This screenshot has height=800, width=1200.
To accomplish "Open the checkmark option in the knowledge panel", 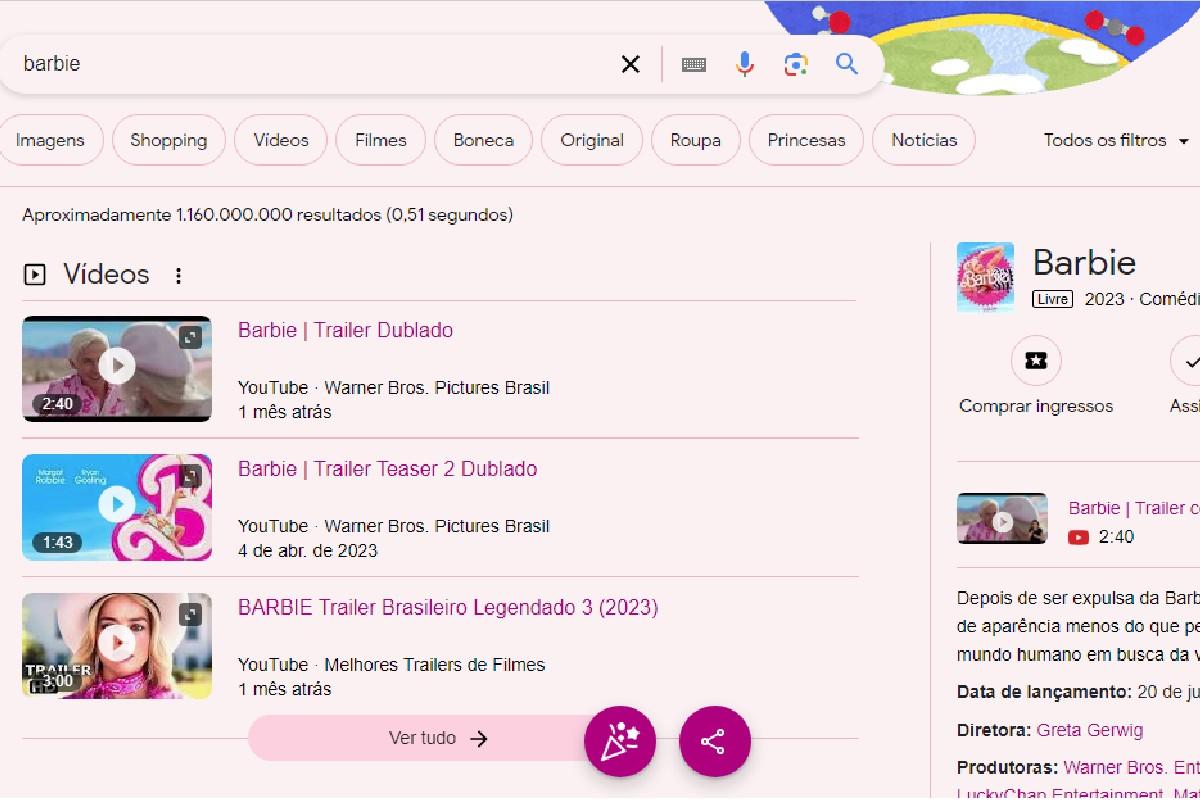I will pyautogui.click(x=1188, y=360).
